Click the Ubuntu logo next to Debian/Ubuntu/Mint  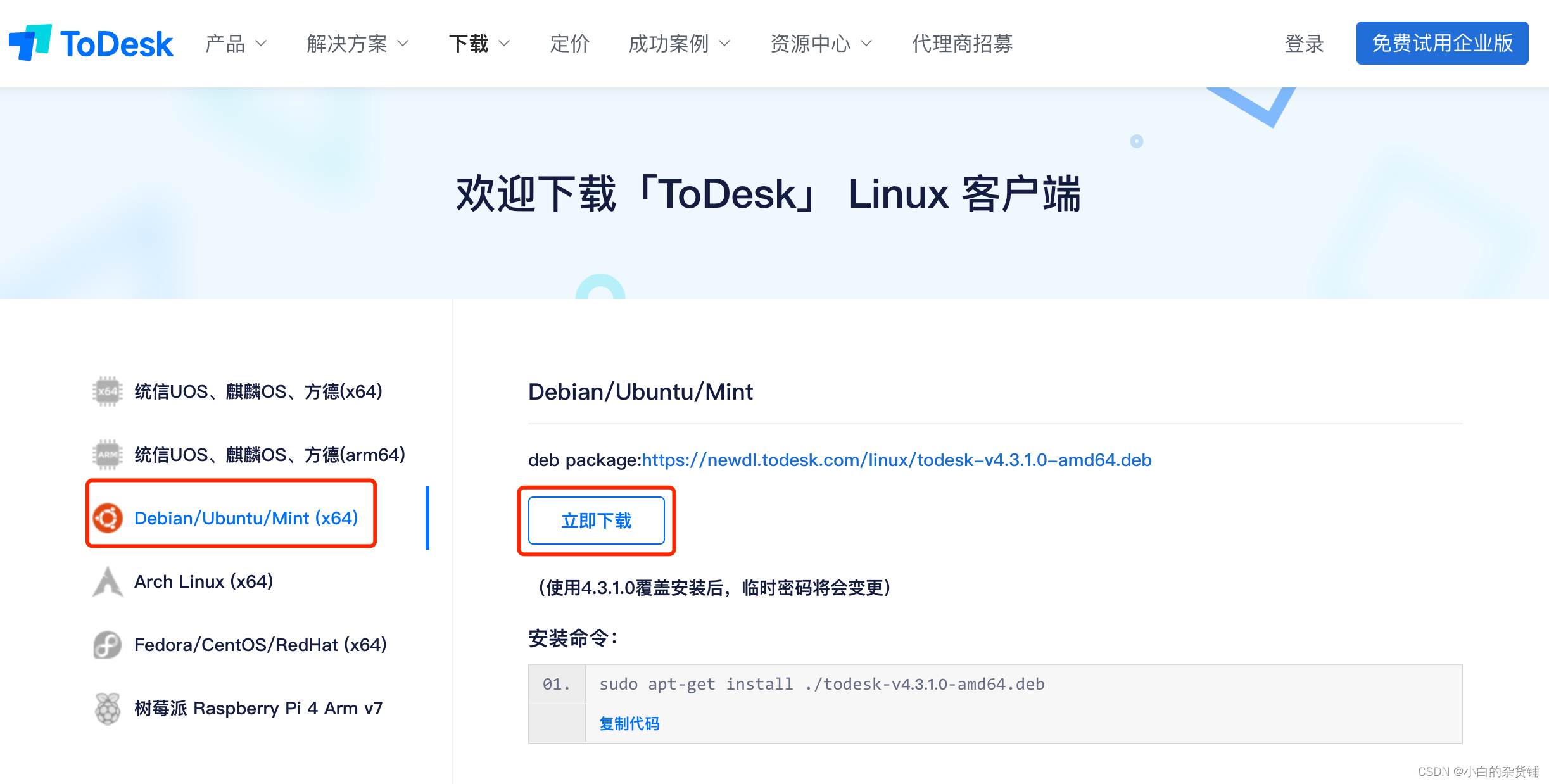(x=108, y=517)
